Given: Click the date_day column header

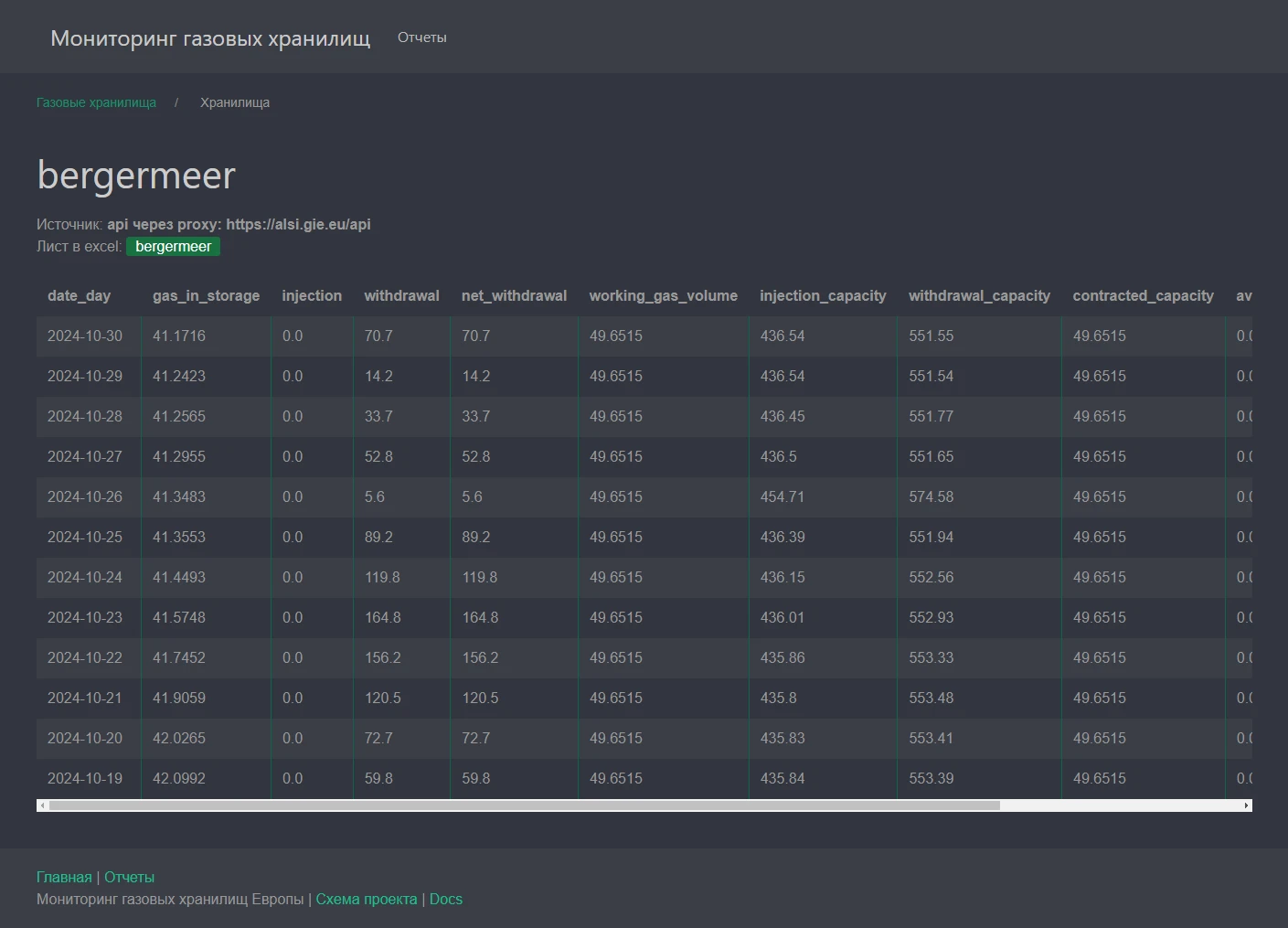Looking at the screenshot, I should [x=79, y=295].
